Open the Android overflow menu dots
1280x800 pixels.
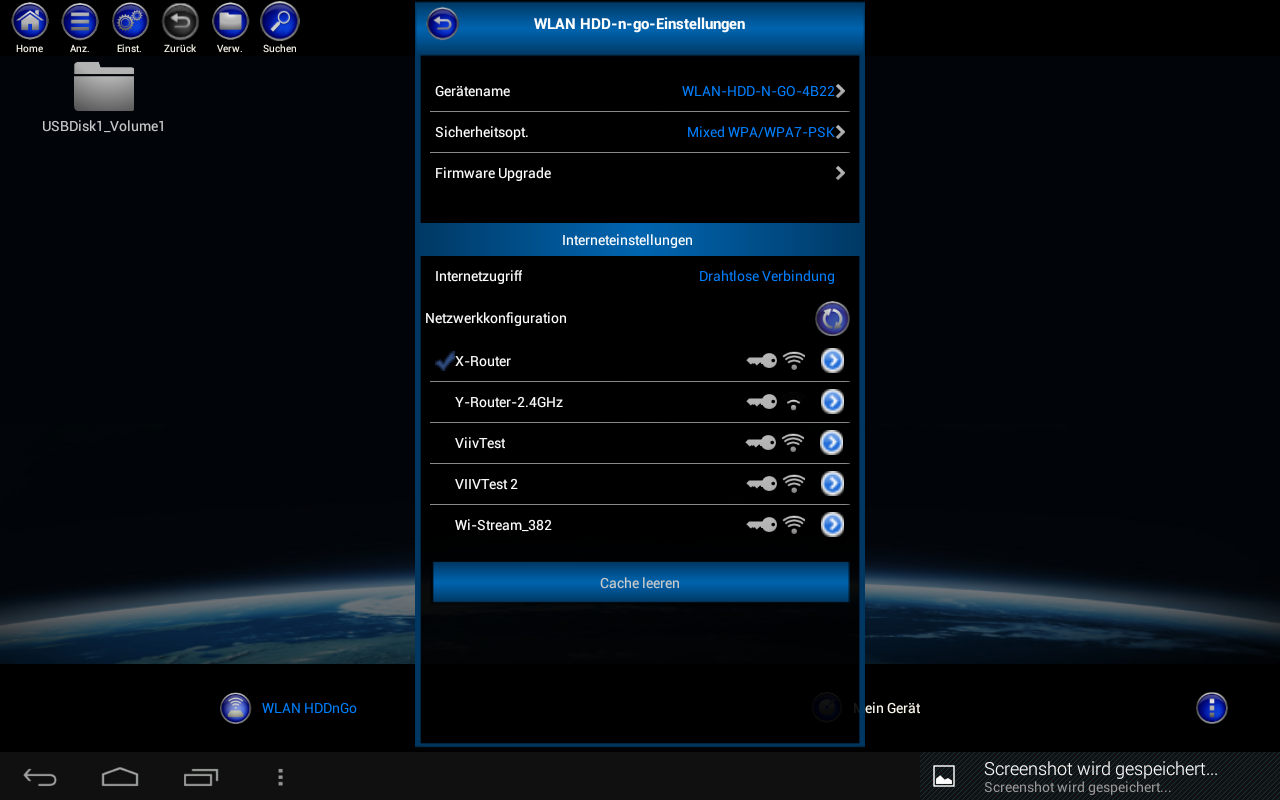pyautogui.click(x=281, y=777)
